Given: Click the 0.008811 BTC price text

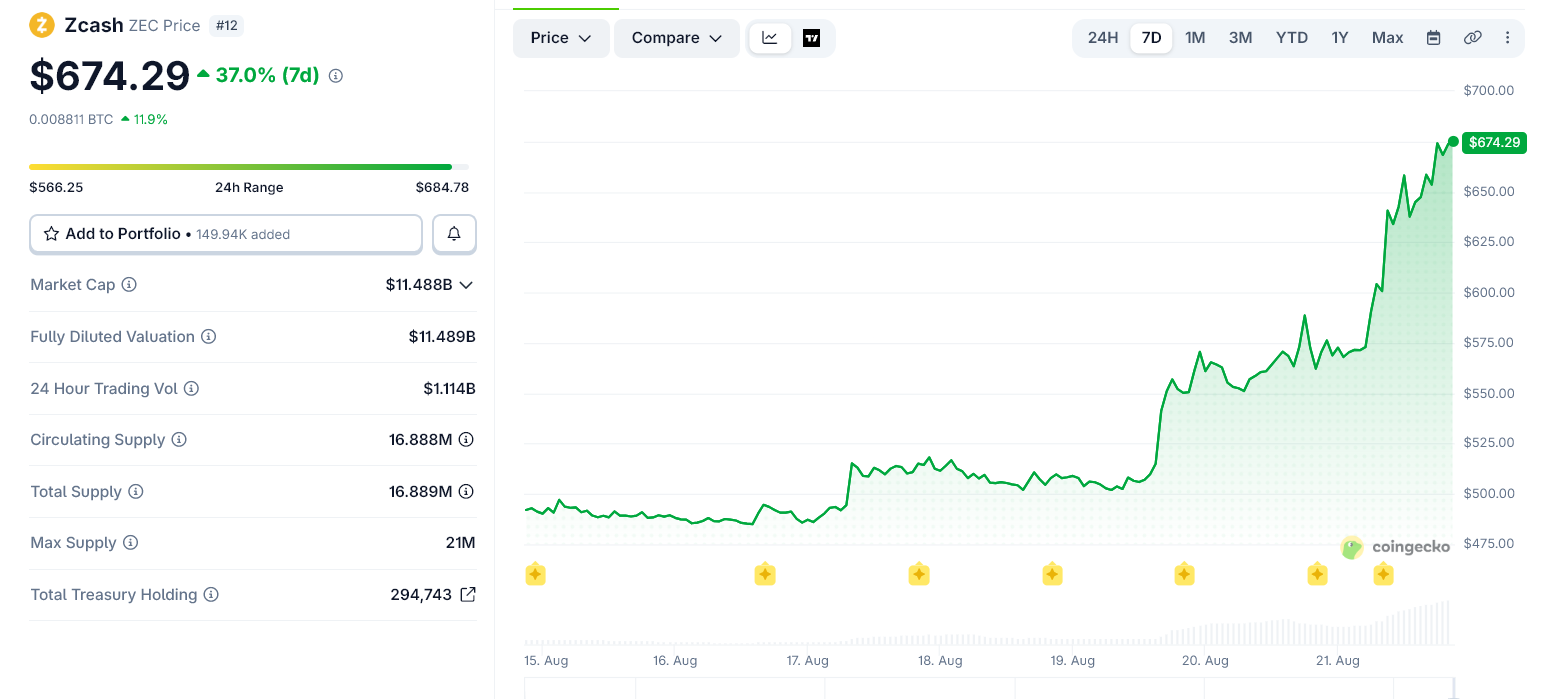Looking at the screenshot, I should (x=71, y=119).
